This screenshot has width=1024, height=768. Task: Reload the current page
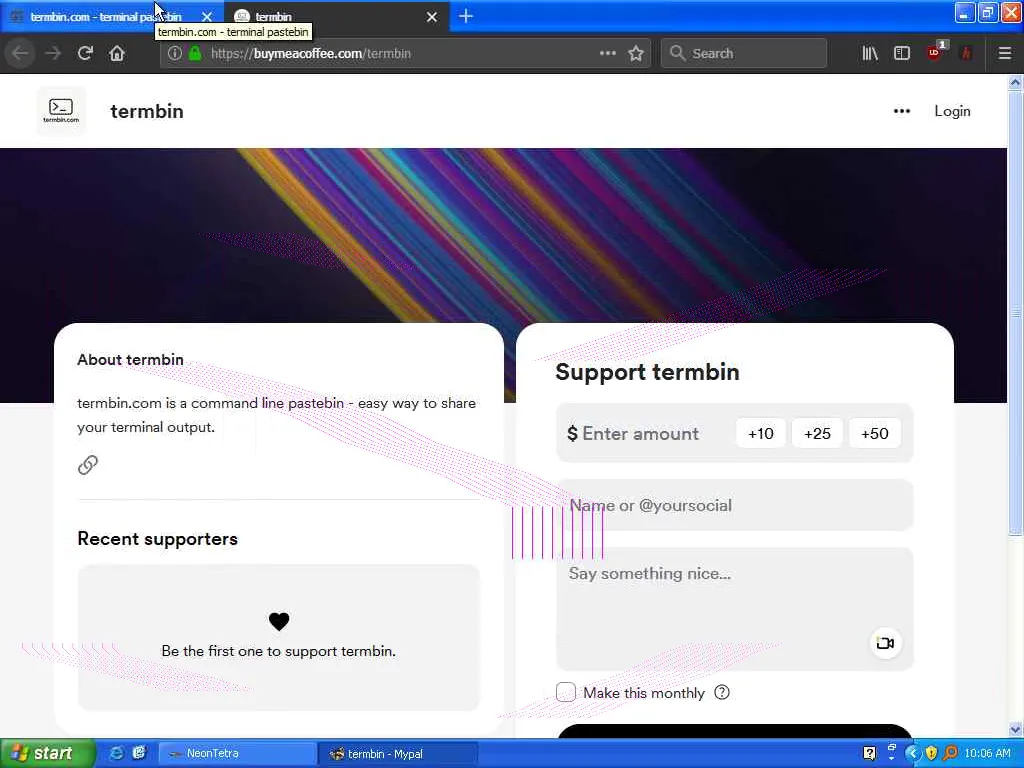85,53
